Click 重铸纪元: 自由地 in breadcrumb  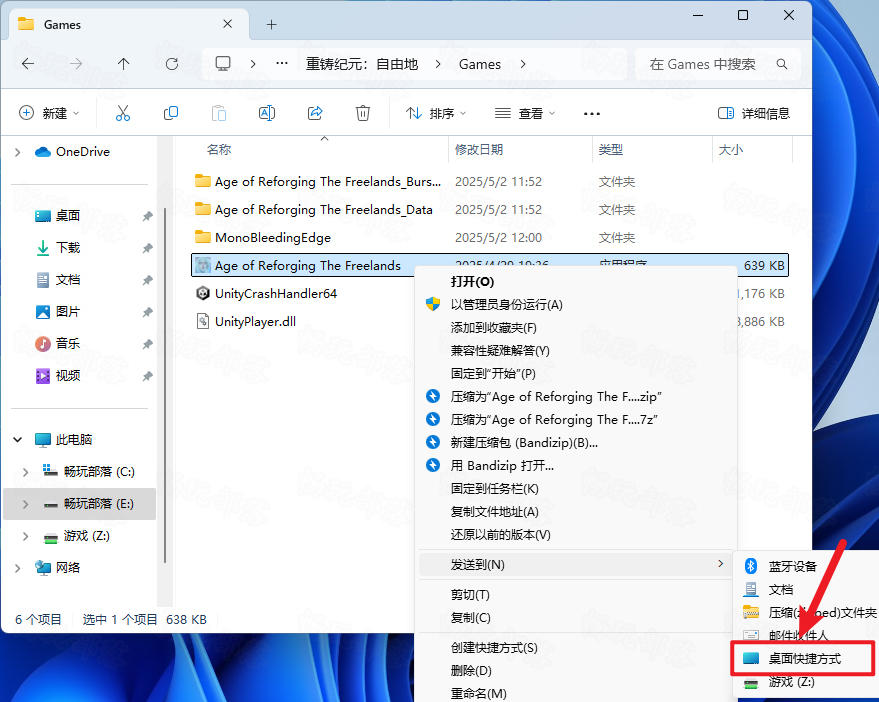pos(362,64)
